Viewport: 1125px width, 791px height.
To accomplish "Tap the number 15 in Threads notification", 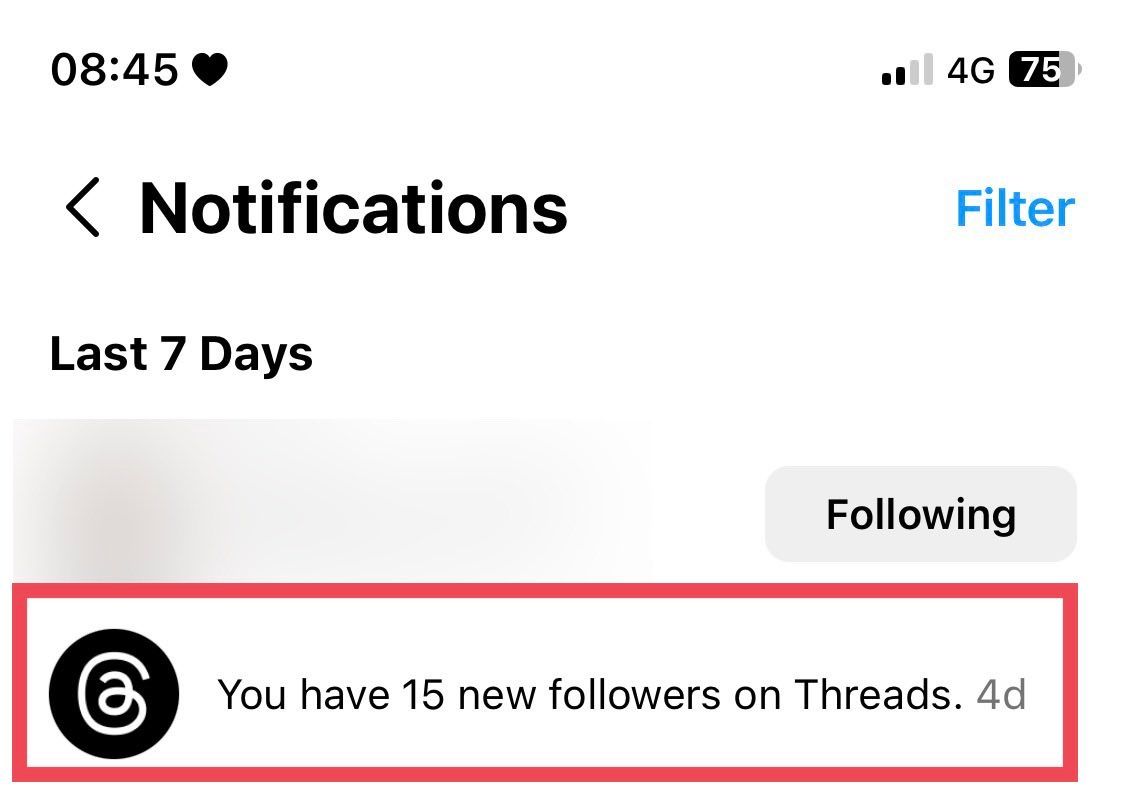I will coord(423,694).
